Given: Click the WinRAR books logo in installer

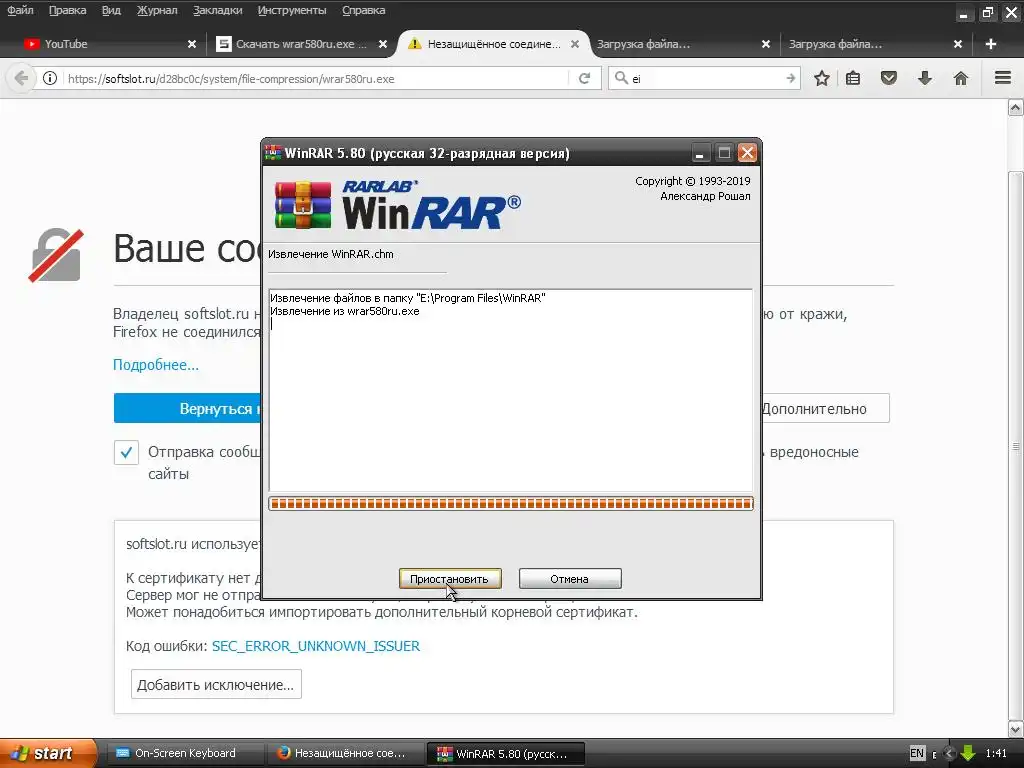Looking at the screenshot, I should pos(302,205).
